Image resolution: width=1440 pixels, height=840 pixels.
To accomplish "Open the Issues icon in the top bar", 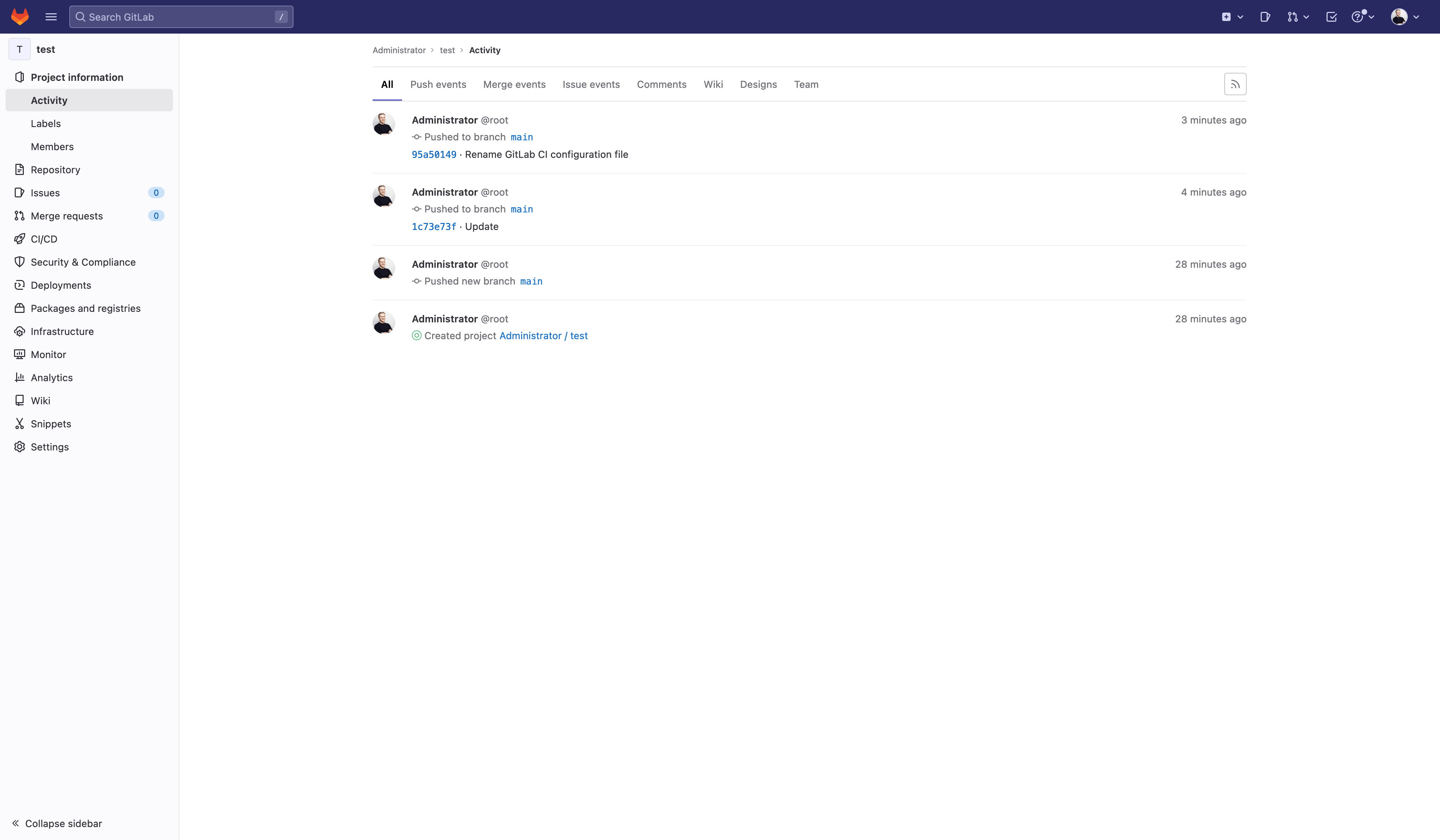I will click(1265, 16).
